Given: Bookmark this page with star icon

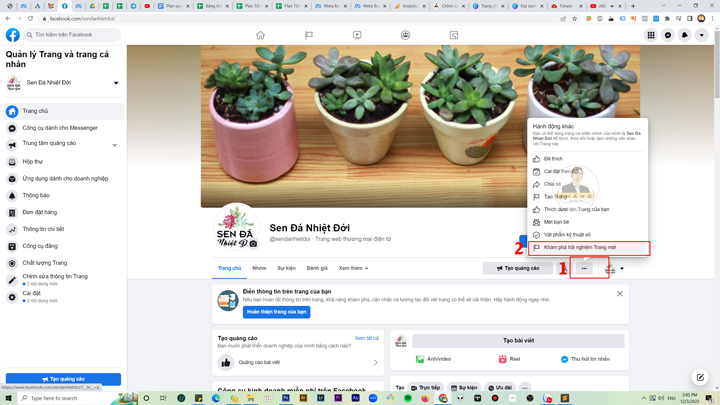Looking at the screenshot, I should pos(574,19).
